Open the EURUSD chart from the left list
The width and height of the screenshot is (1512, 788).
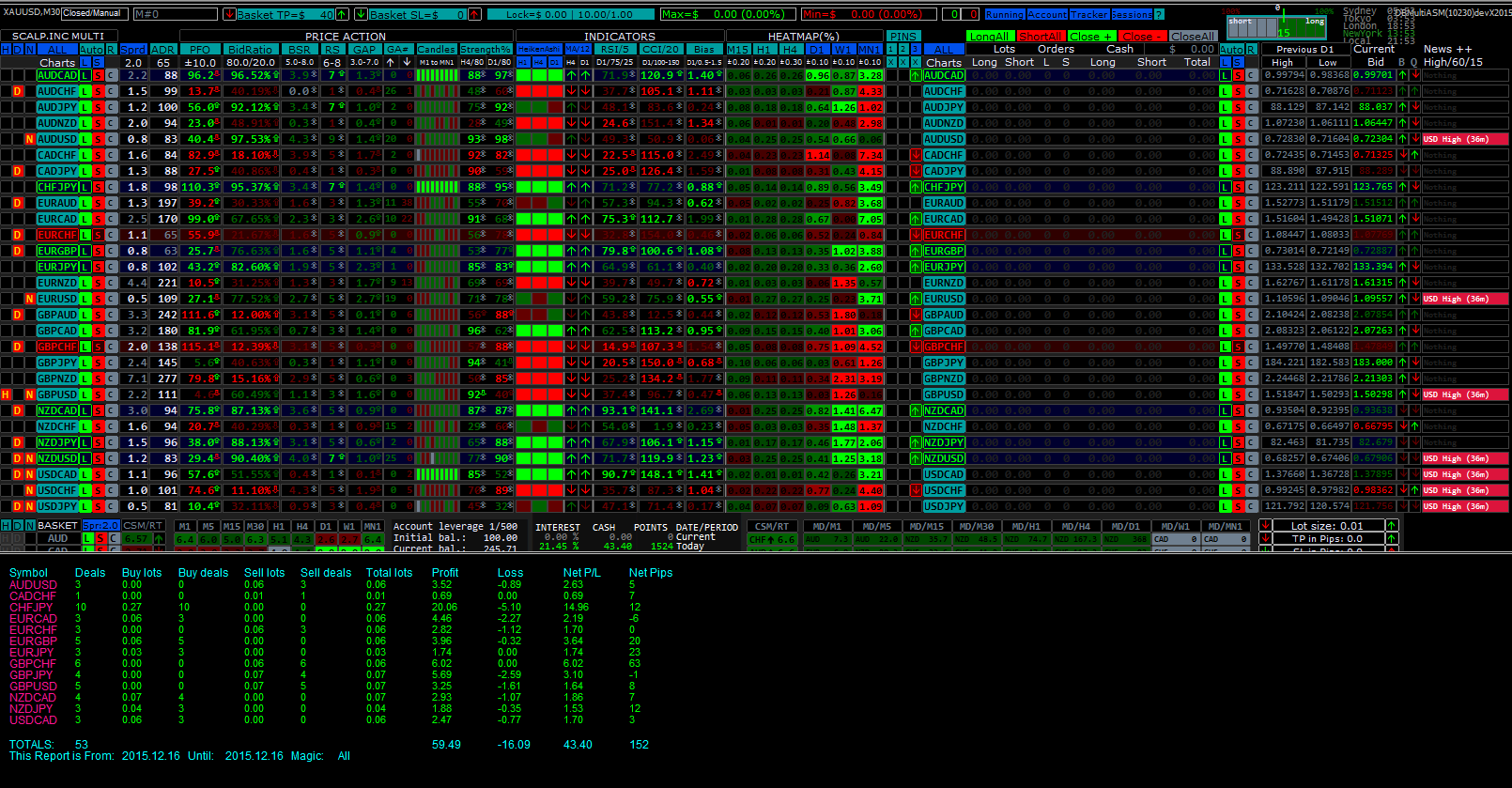click(57, 299)
